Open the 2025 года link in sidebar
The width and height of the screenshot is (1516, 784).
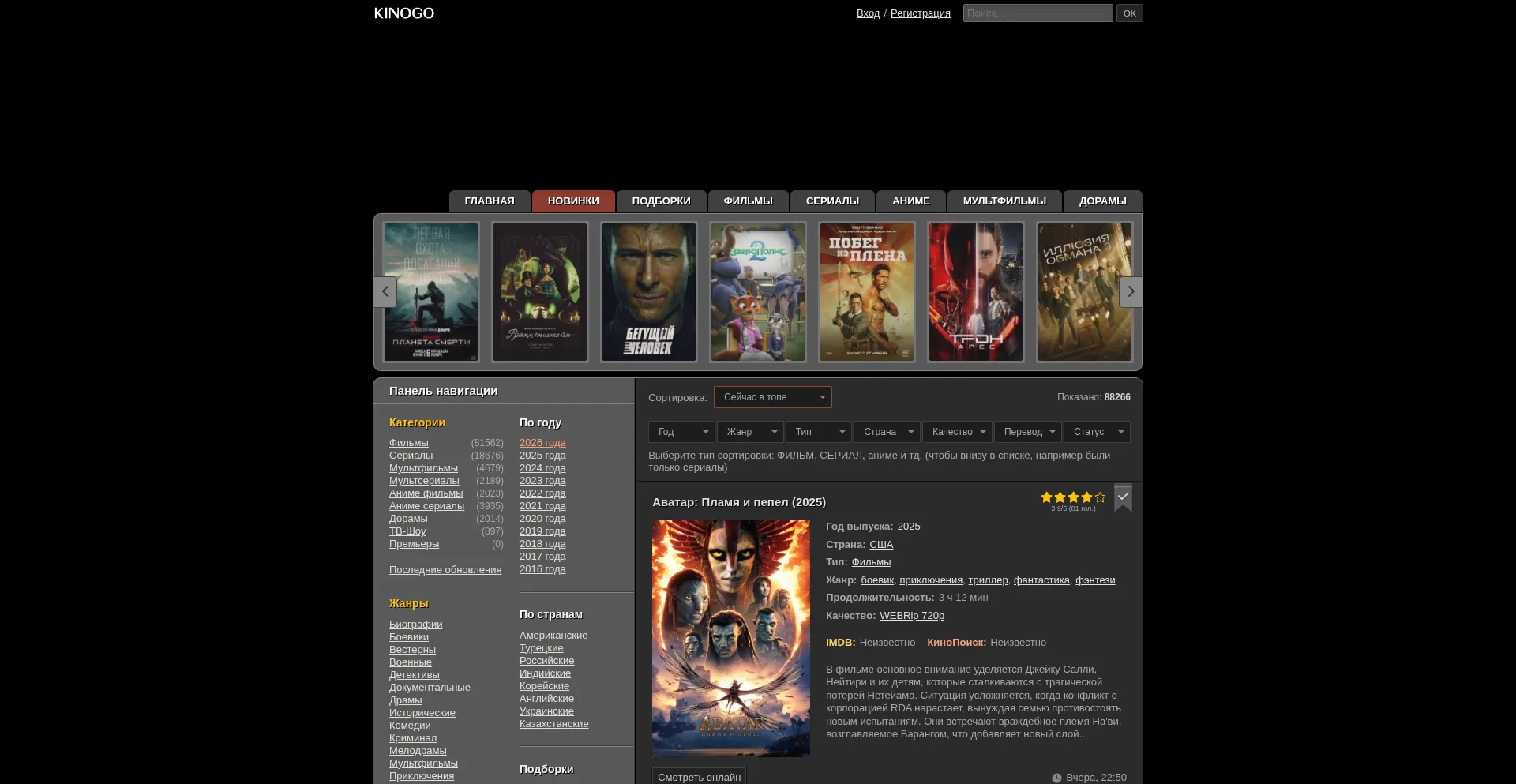click(x=542, y=456)
